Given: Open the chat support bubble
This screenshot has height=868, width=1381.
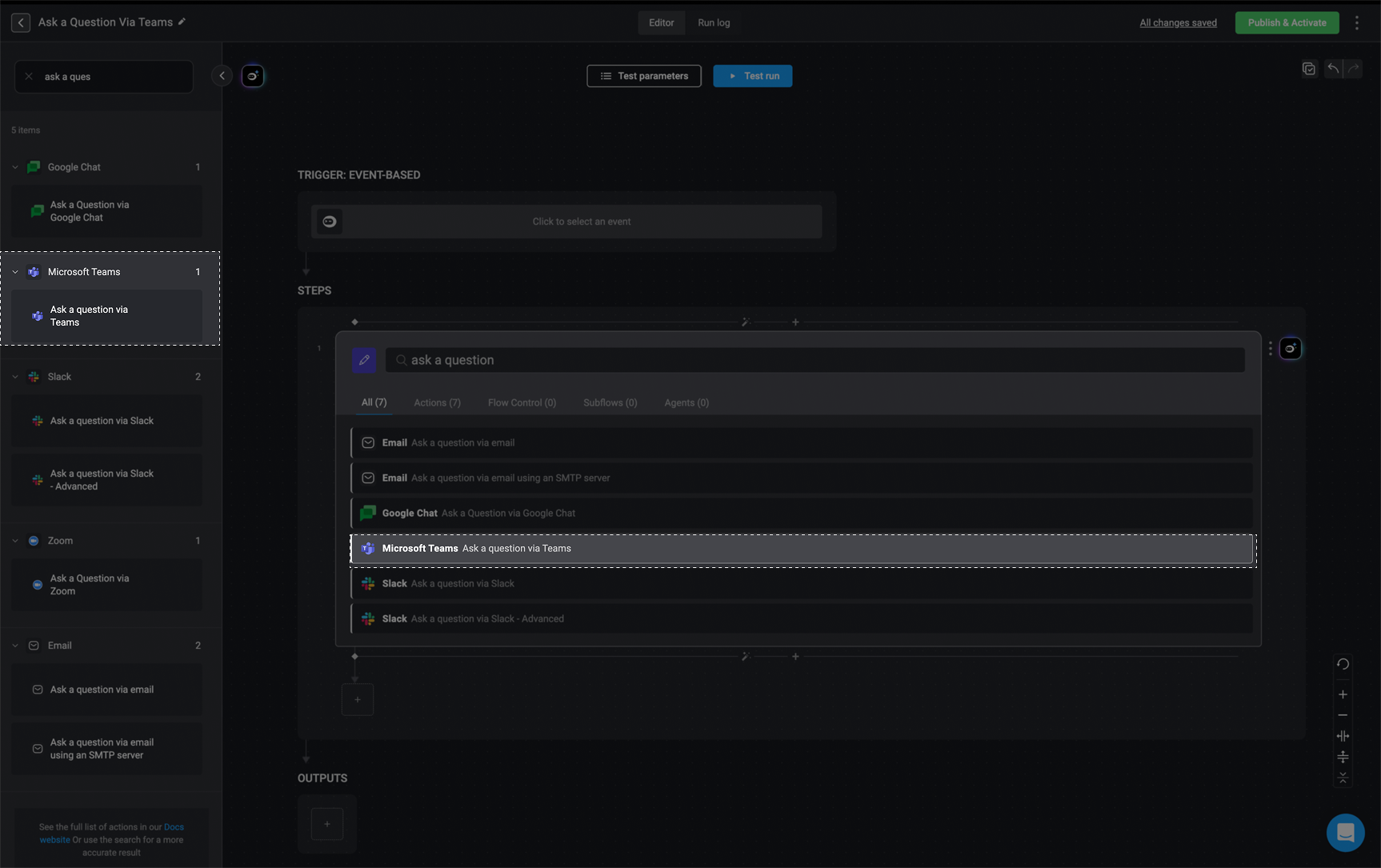Looking at the screenshot, I should pyautogui.click(x=1346, y=833).
